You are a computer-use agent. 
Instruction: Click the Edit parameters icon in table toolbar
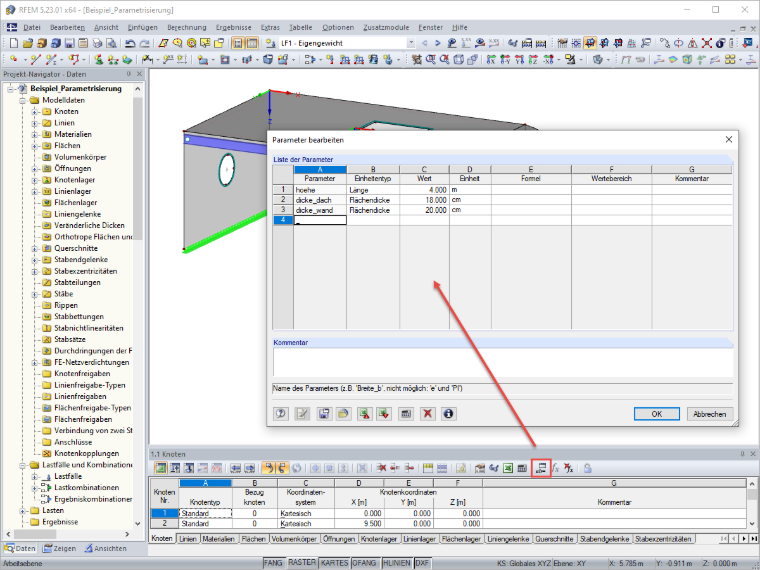pyautogui.click(x=541, y=468)
